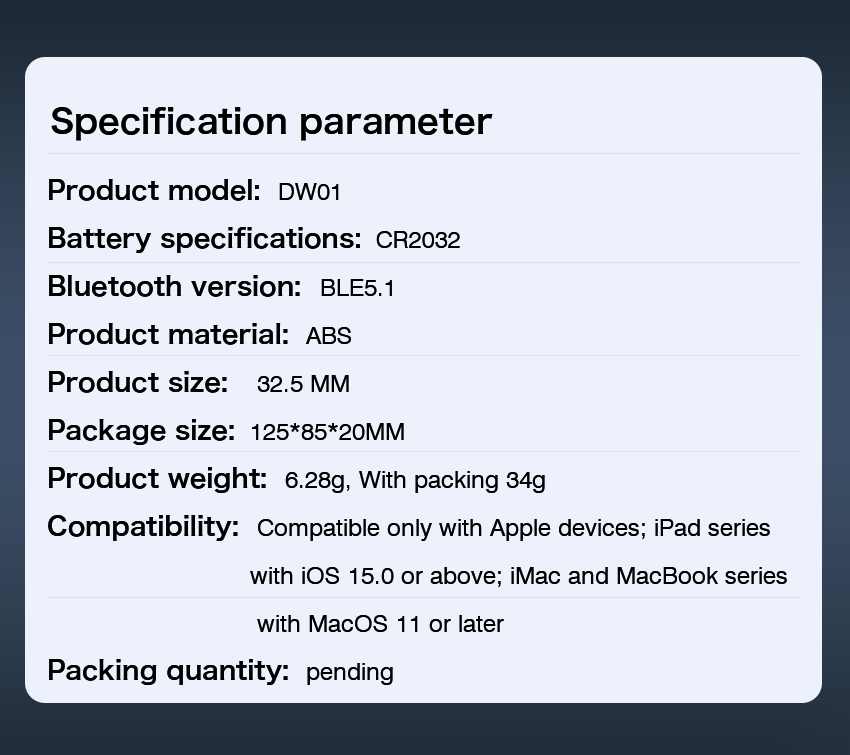Click the CR2032 battery value

pos(418,240)
